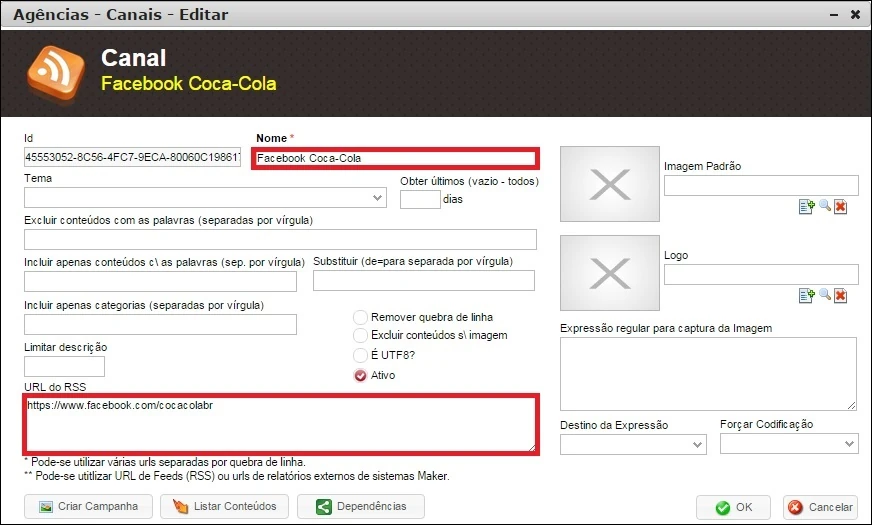Click the Substituir de=para field

click(424, 280)
